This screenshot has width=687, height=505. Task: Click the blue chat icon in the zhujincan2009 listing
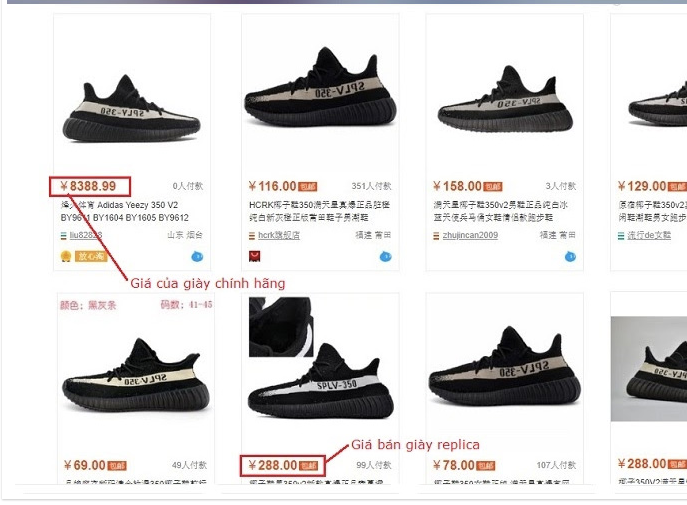point(570,257)
